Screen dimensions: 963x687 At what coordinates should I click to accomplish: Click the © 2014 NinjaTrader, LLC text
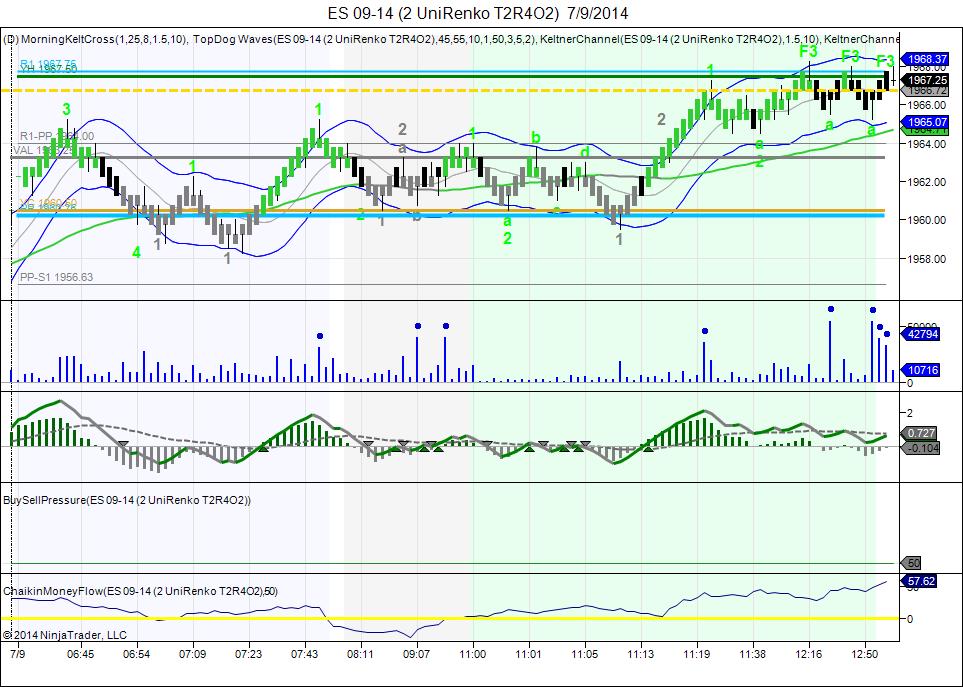click(64, 635)
